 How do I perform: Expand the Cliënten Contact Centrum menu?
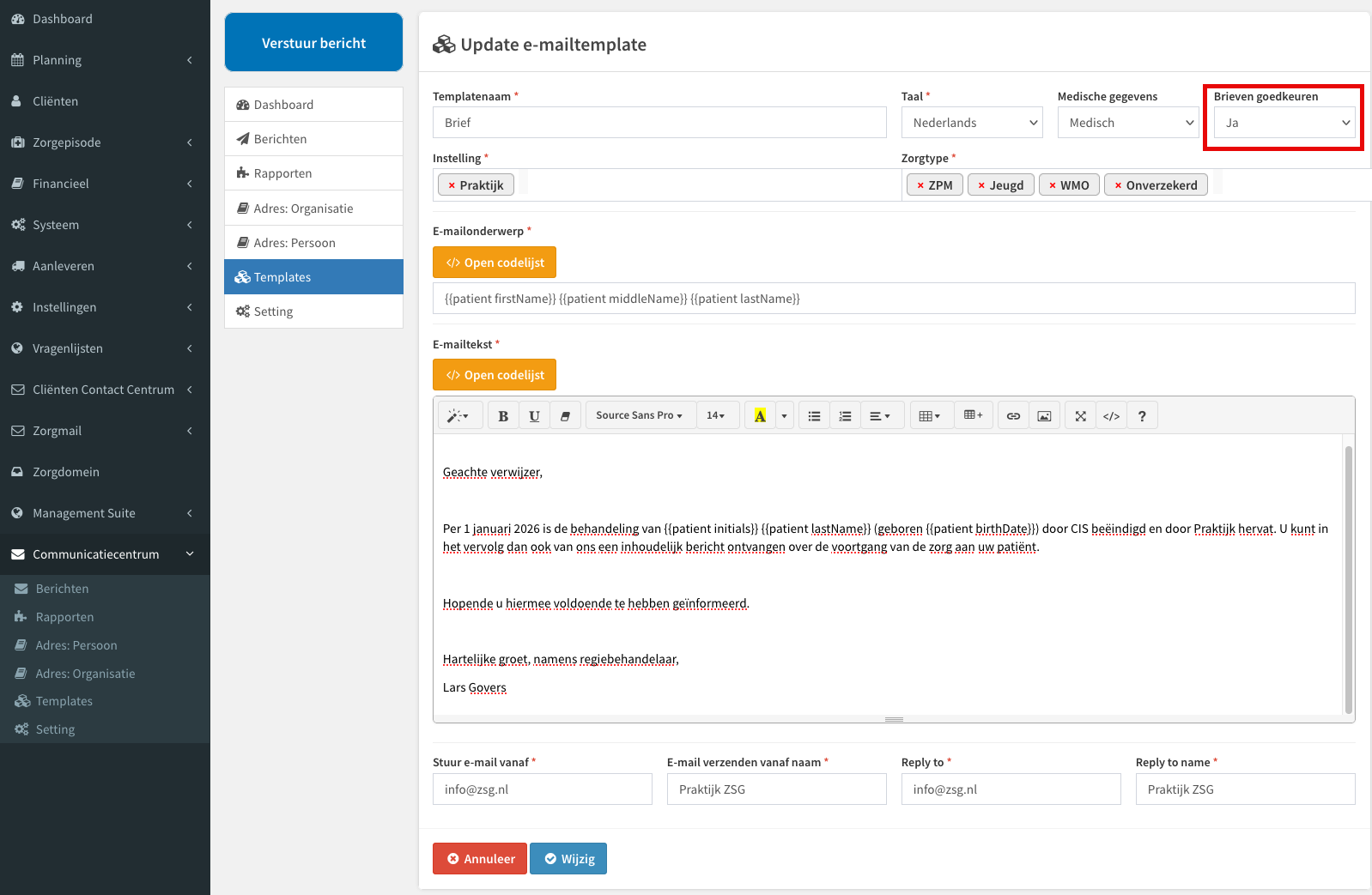105,390
